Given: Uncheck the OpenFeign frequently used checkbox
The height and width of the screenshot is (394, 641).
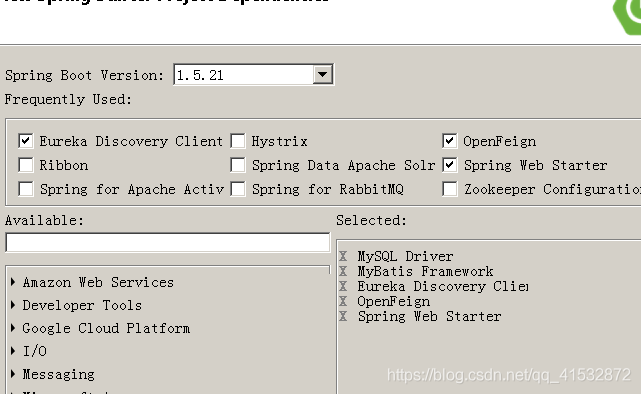Looking at the screenshot, I should [x=450, y=141].
